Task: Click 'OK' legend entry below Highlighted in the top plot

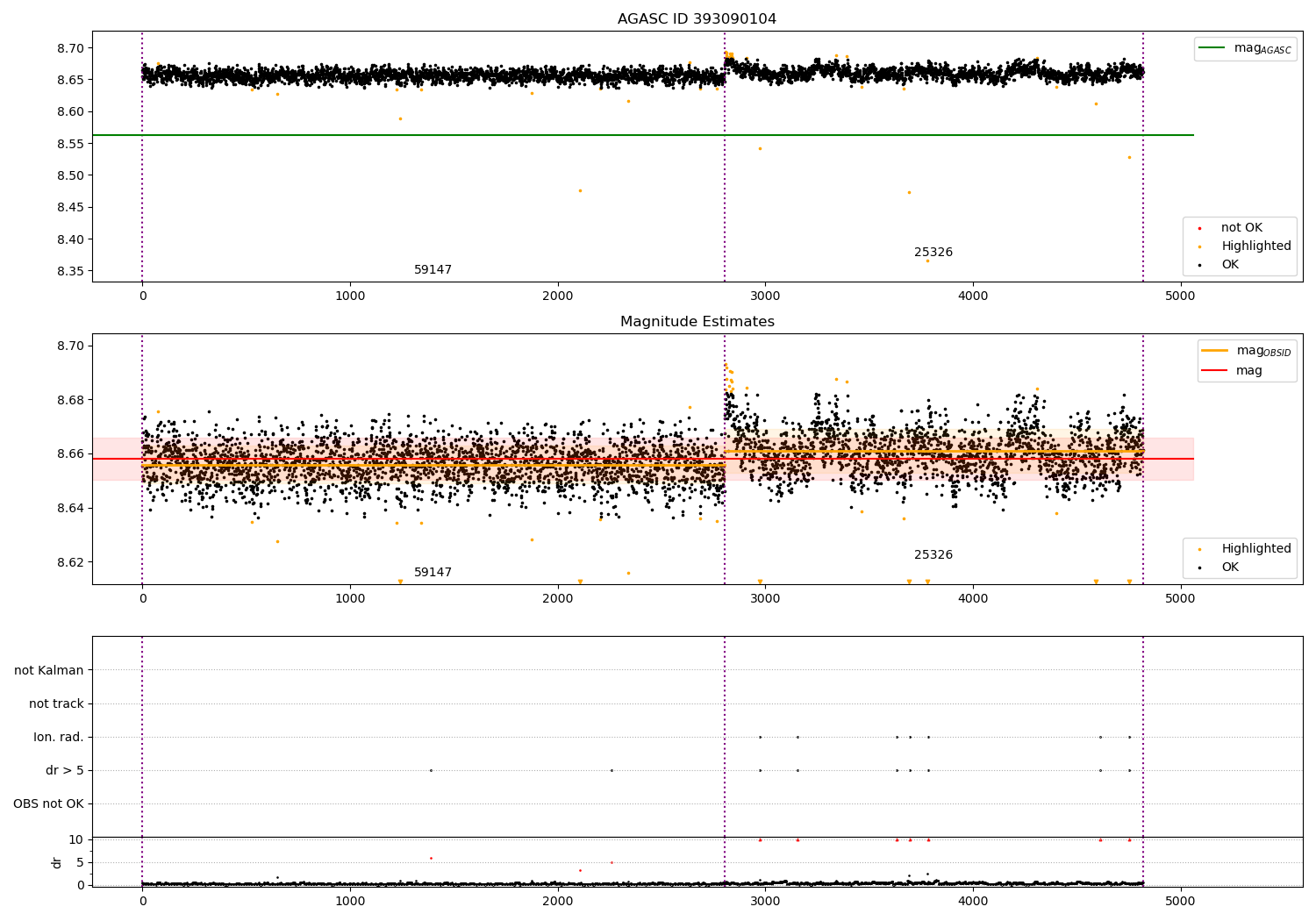Action: tap(1230, 265)
